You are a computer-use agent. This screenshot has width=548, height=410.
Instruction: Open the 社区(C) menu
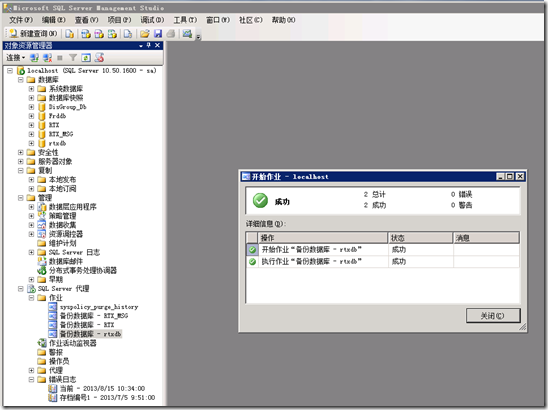pos(251,20)
